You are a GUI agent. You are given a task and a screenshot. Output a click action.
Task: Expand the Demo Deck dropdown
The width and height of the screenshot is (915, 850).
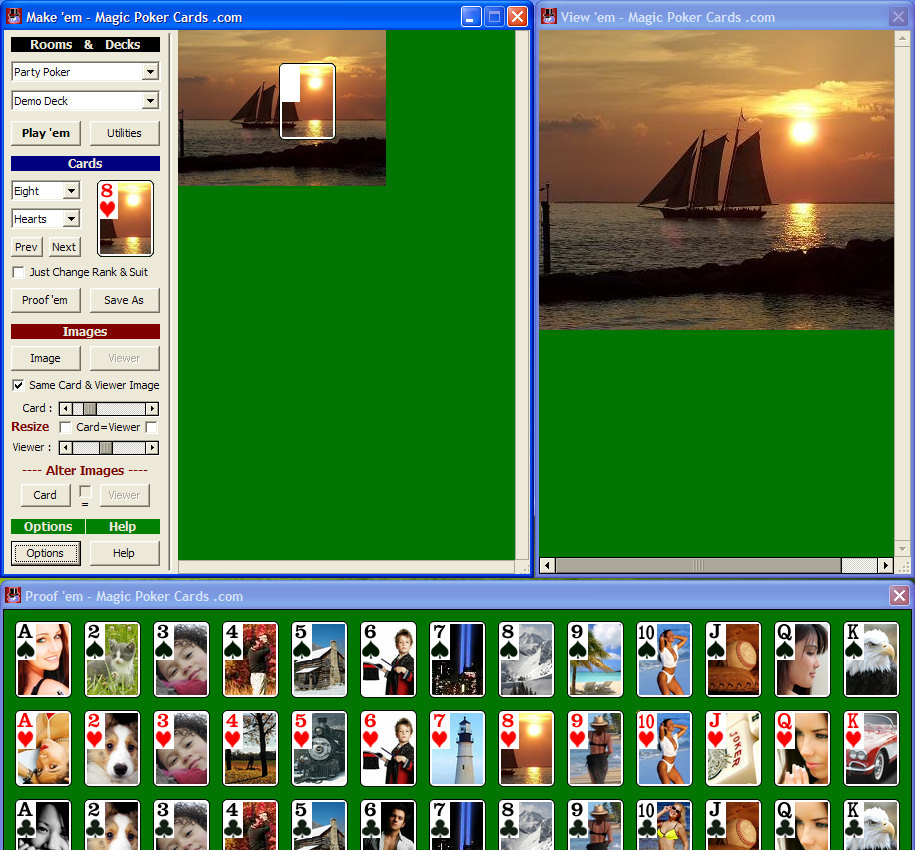pyautogui.click(x=150, y=101)
